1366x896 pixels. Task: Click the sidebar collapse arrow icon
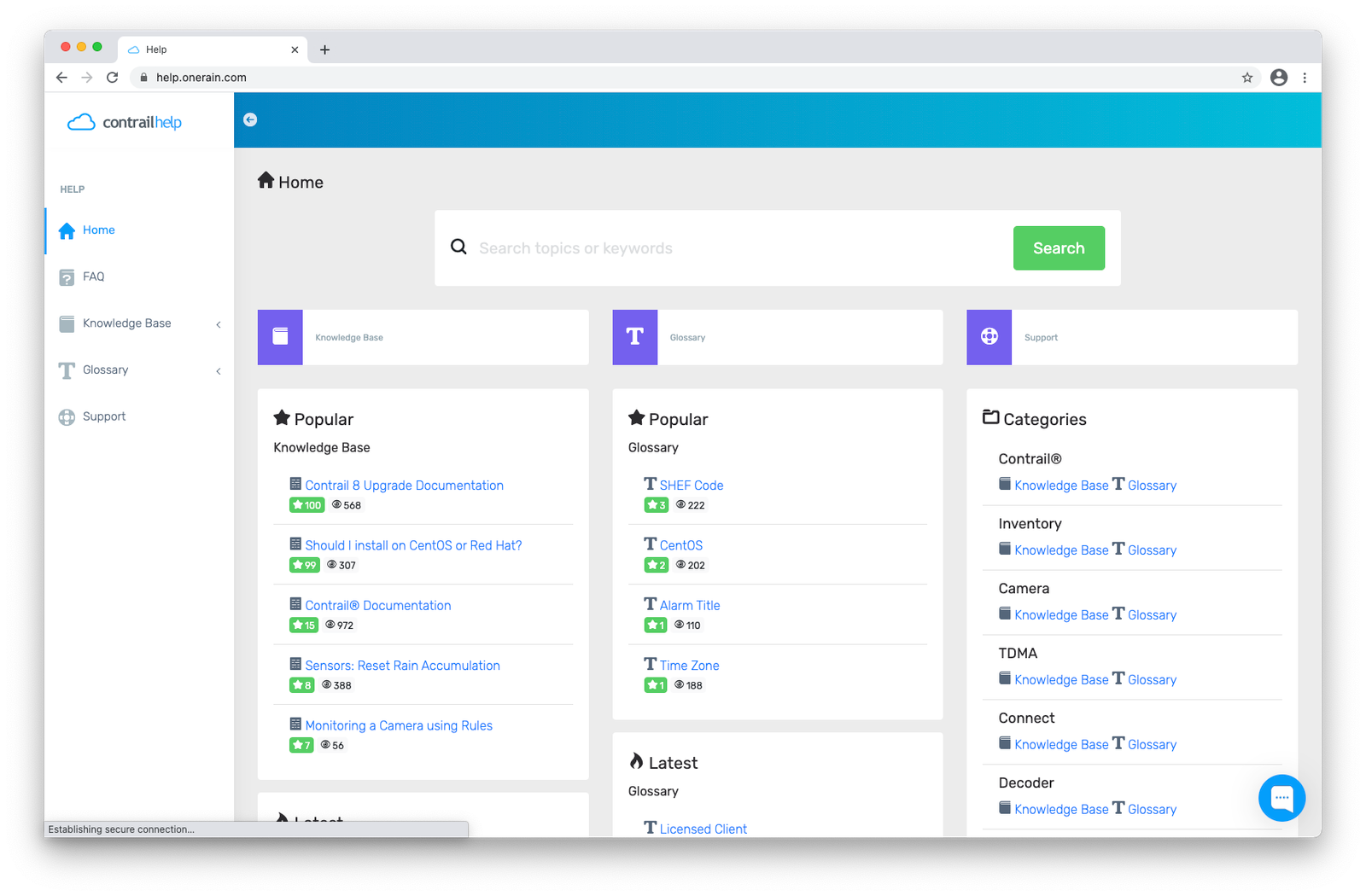[x=250, y=119]
